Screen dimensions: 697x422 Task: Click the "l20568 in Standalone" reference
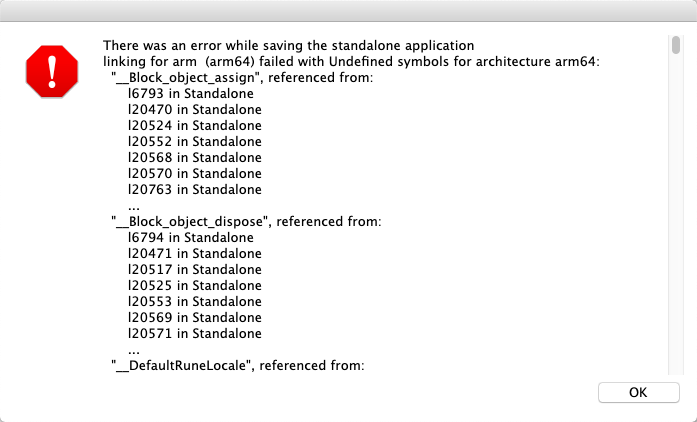(x=194, y=158)
